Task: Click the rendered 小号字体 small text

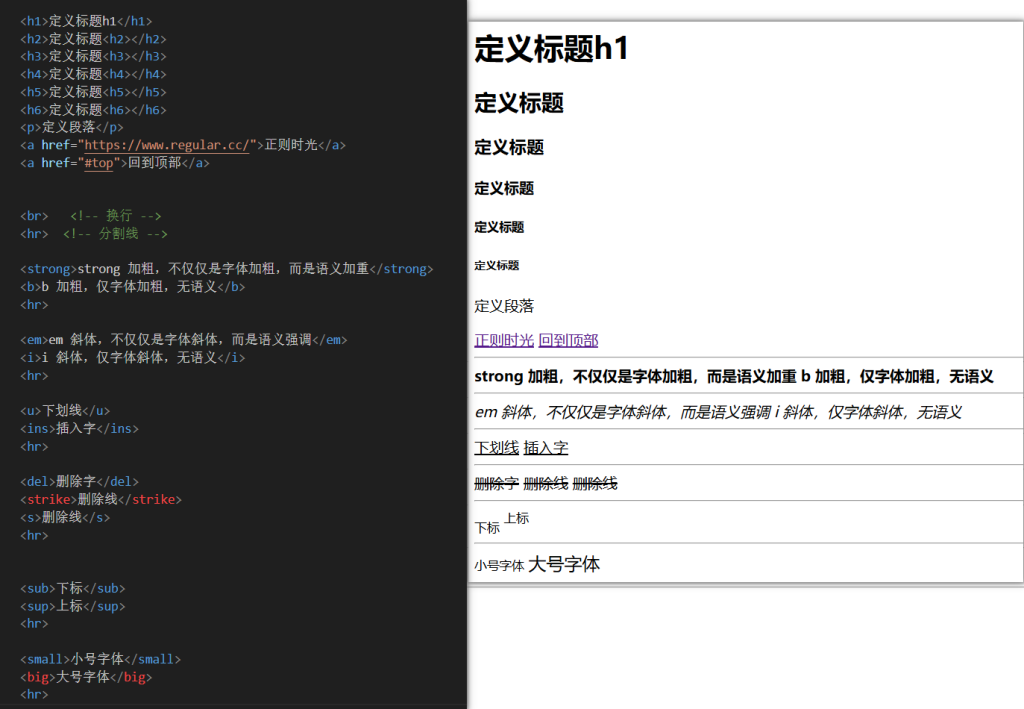Action: coord(499,565)
